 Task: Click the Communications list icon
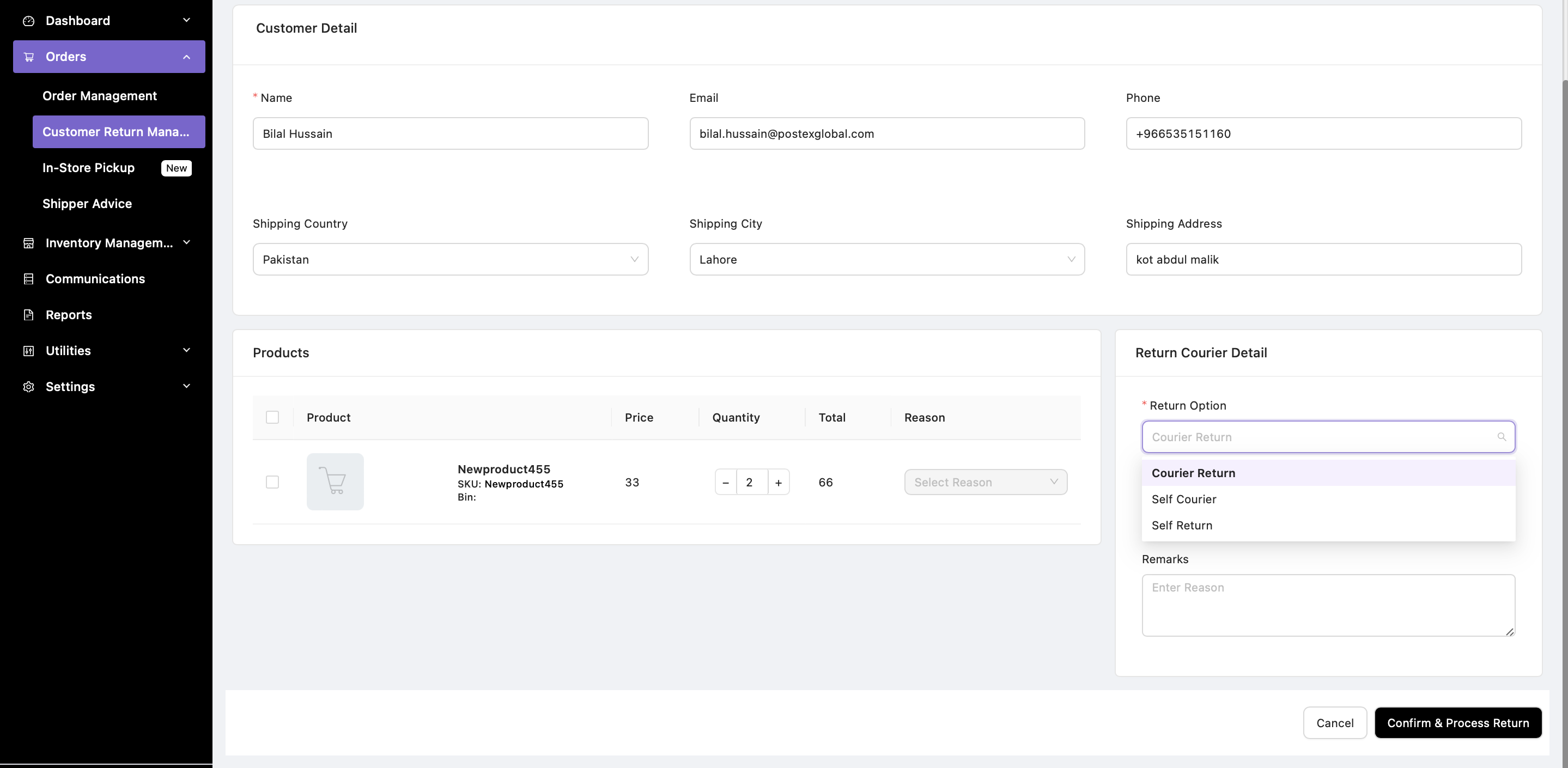(x=29, y=279)
